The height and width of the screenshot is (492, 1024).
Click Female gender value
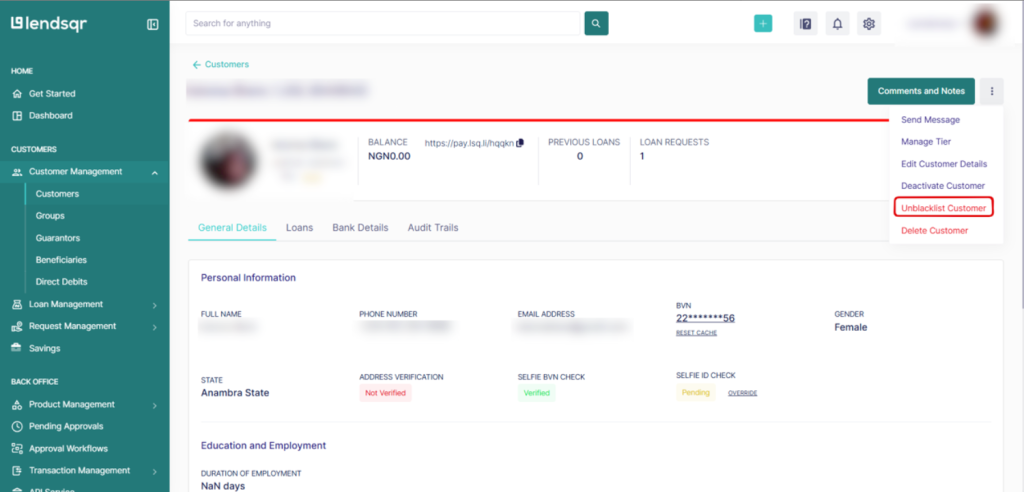[x=851, y=327]
